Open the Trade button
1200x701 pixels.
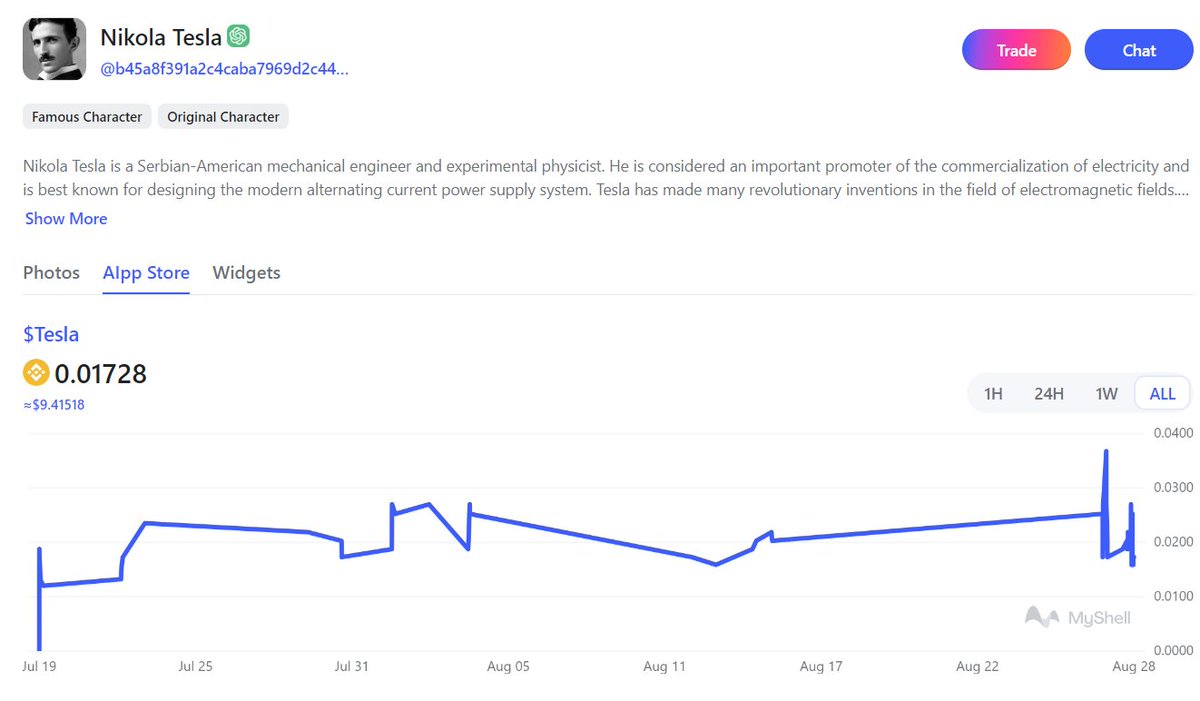pos(1016,50)
